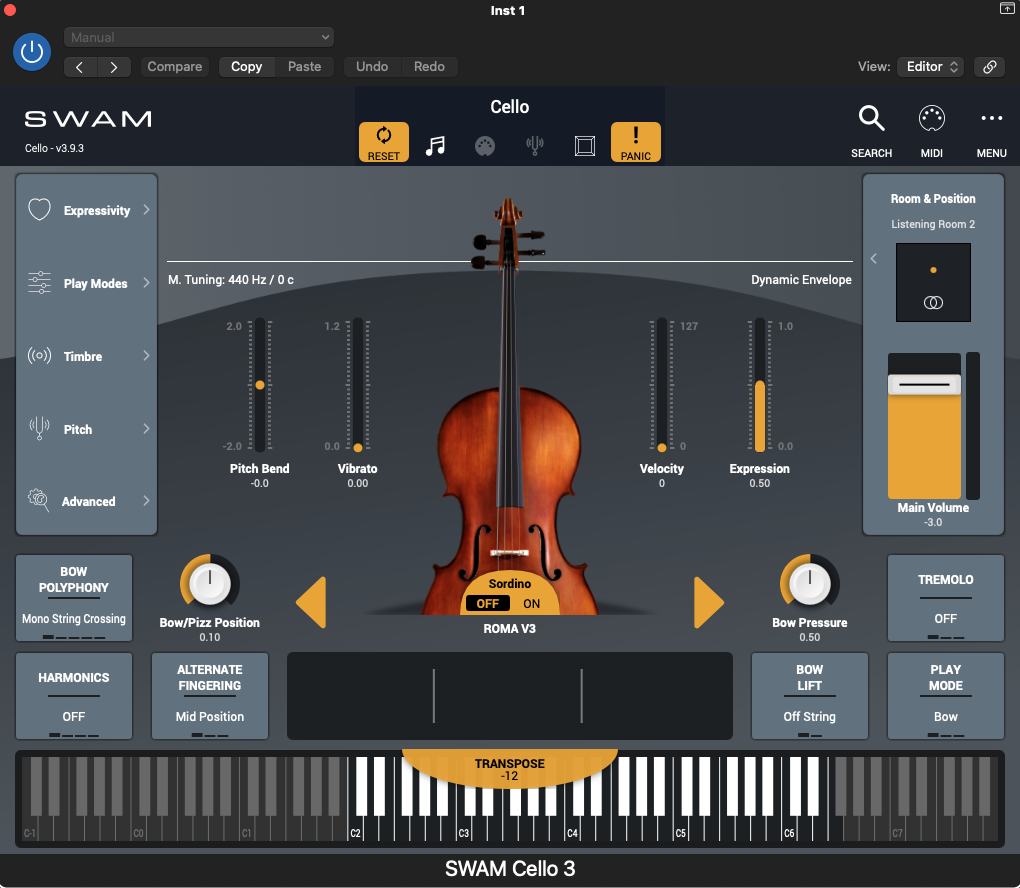Expand Play Modes section chevron
This screenshot has width=1020, height=888.
coord(146,282)
